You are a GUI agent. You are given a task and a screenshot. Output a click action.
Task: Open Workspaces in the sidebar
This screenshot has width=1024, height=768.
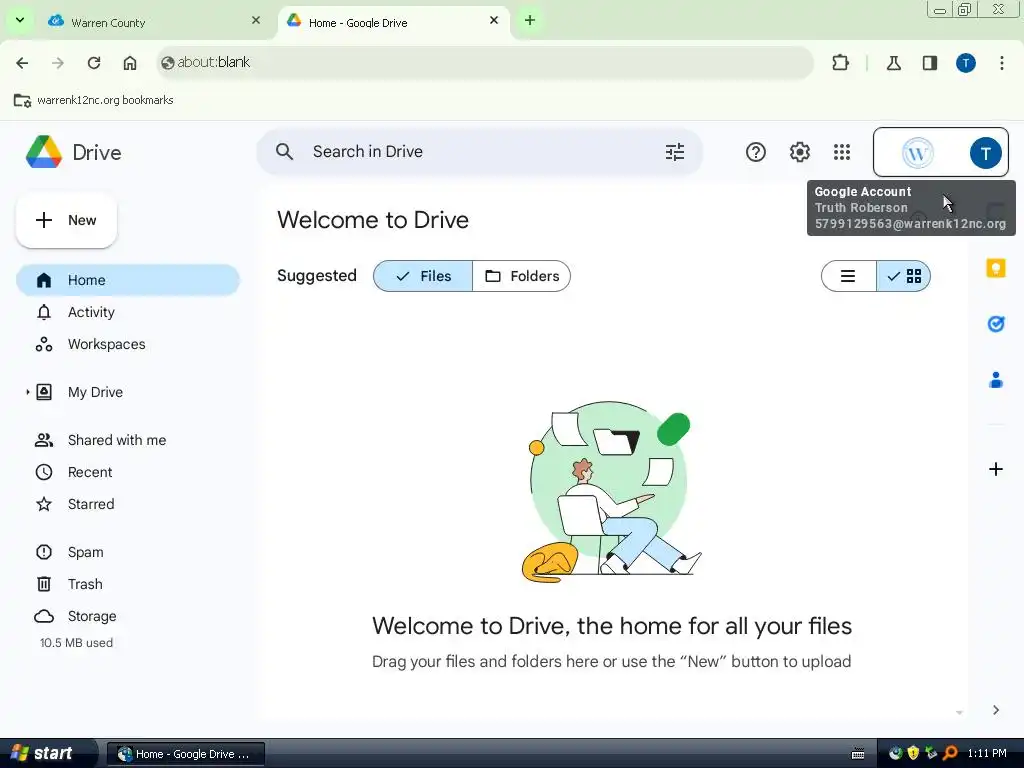point(128,344)
